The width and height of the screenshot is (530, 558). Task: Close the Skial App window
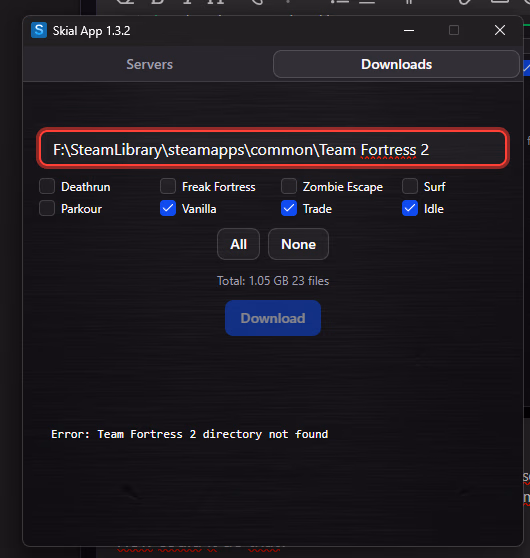pyautogui.click(x=500, y=31)
